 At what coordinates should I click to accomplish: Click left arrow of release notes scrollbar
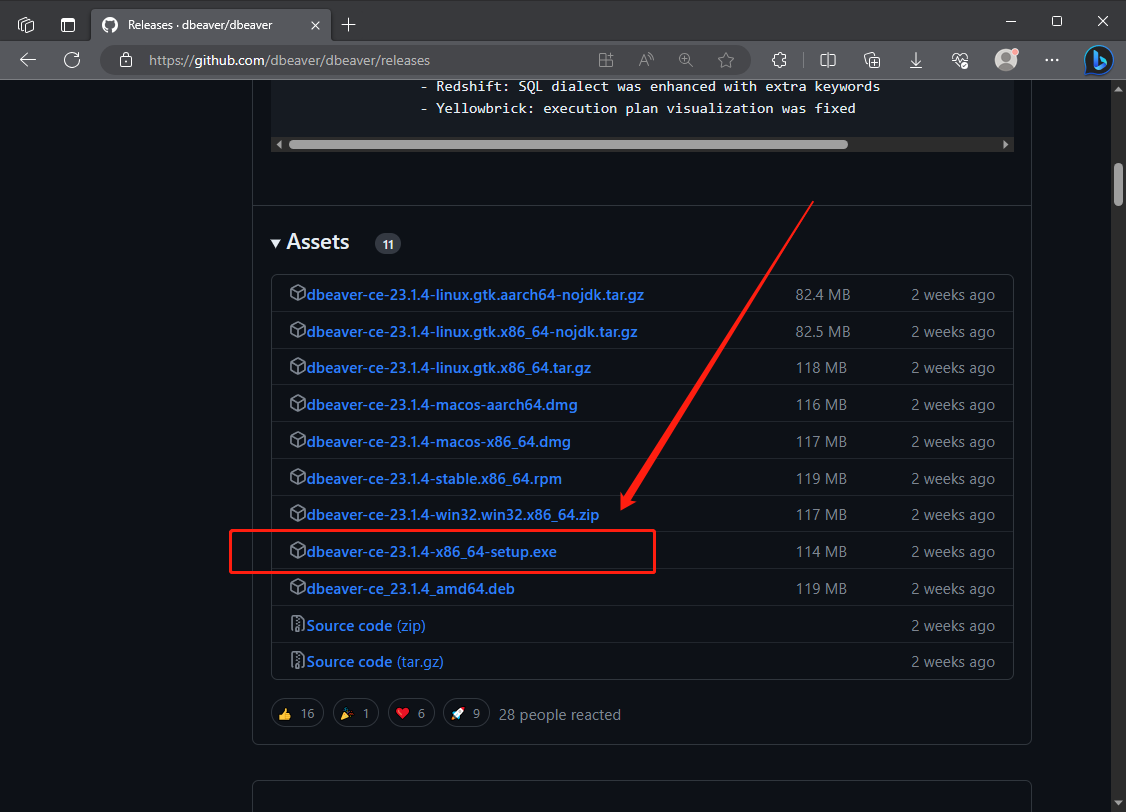279,144
